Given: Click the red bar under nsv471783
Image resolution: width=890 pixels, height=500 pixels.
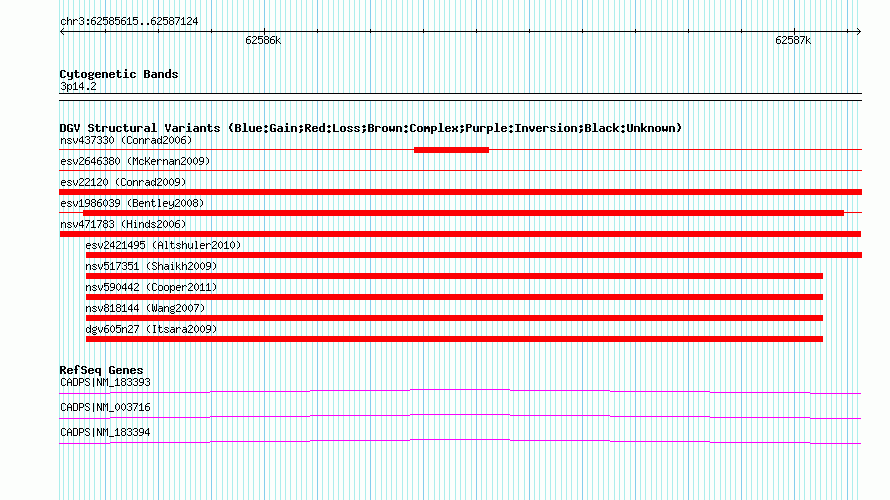Looking at the screenshot, I should tap(460, 234).
